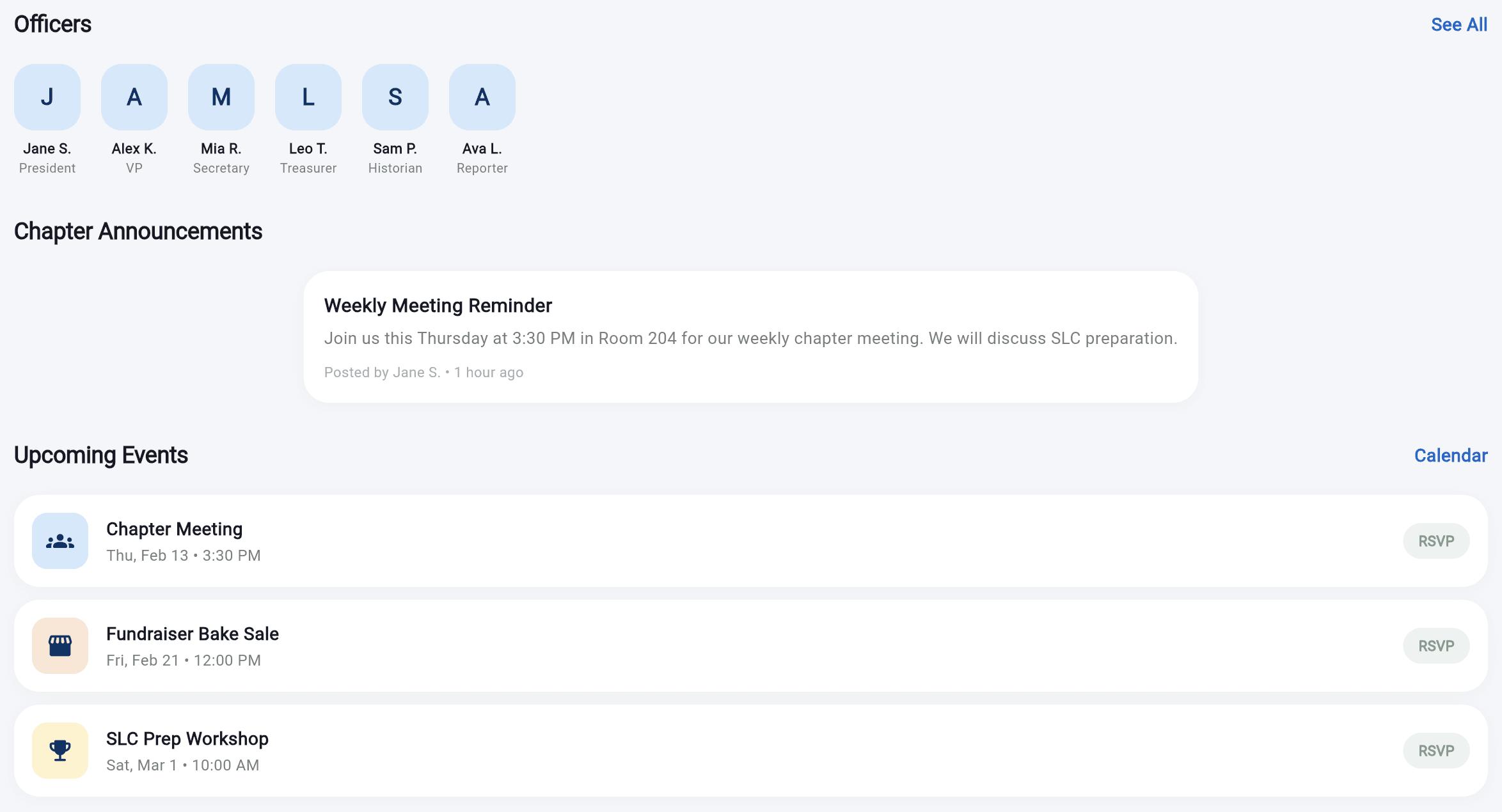Select Alex K. VP avatar
This screenshot has height=812, width=1502.
click(134, 97)
